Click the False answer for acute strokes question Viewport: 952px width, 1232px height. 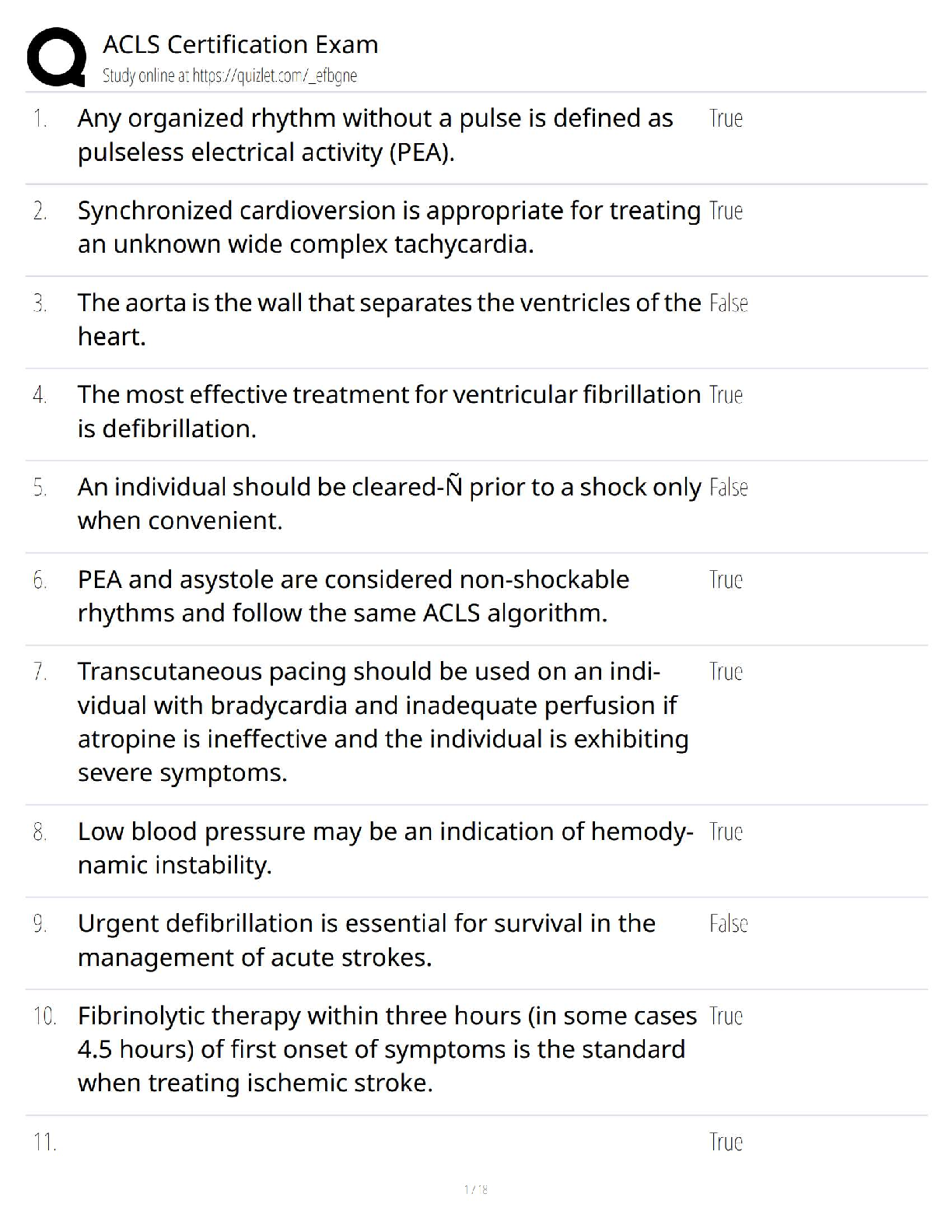point(728,924)
